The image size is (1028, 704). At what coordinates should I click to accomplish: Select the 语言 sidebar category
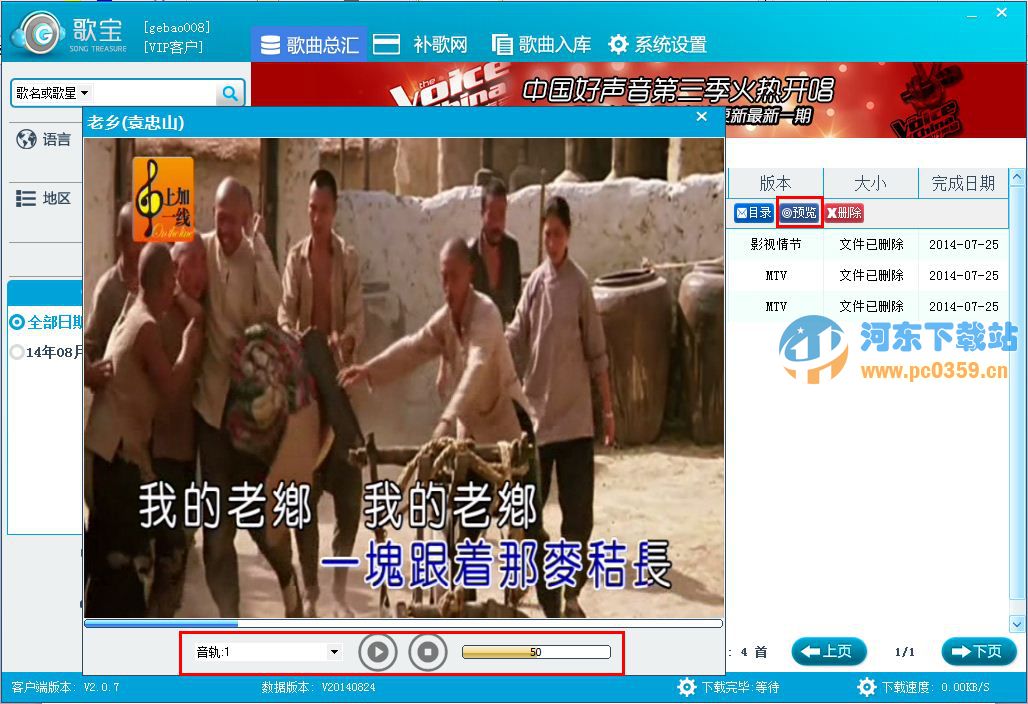tap(44, 139)
